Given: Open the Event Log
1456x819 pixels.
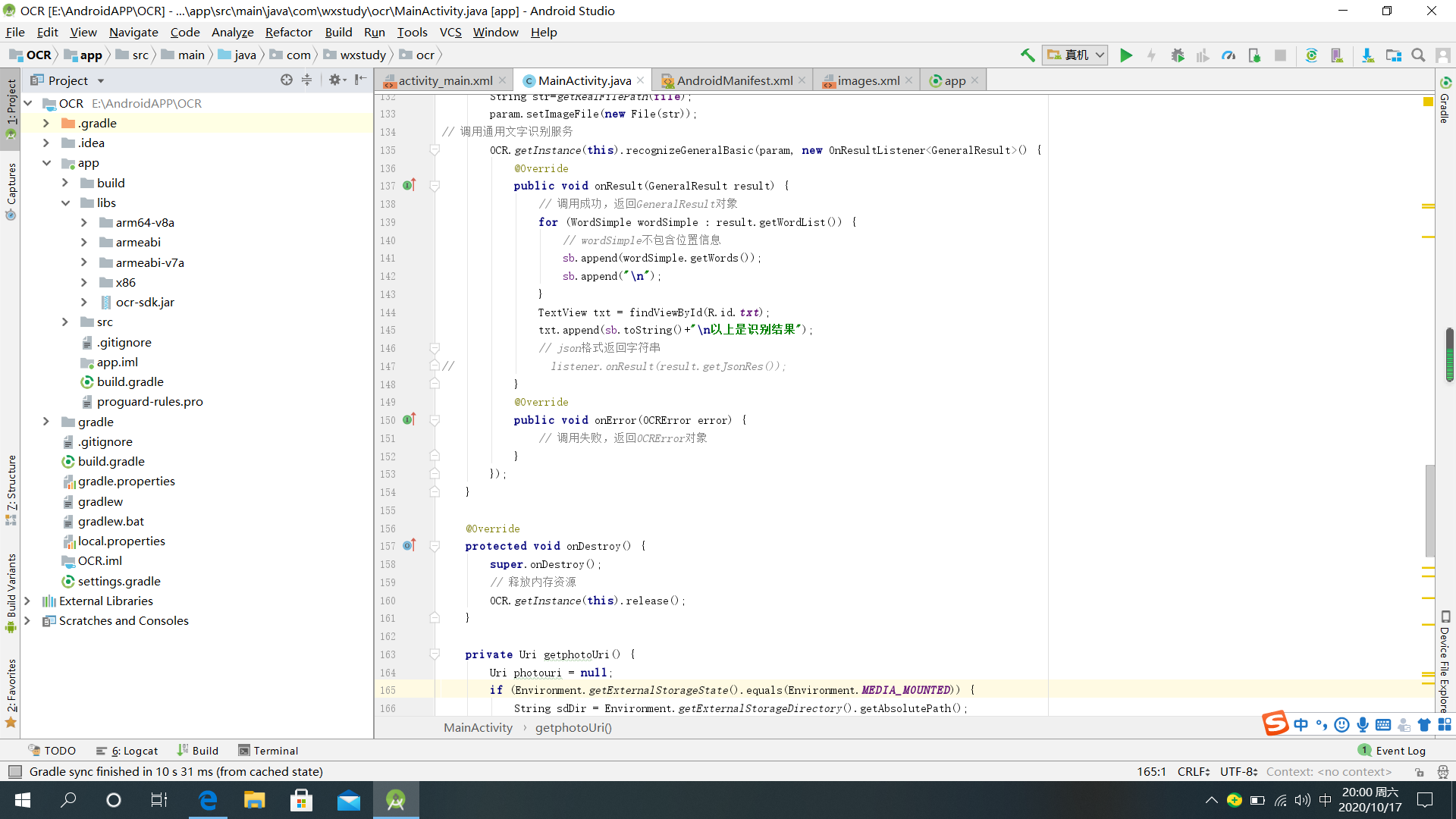Looking at the screenshot, I should [x=1392, y=752].
